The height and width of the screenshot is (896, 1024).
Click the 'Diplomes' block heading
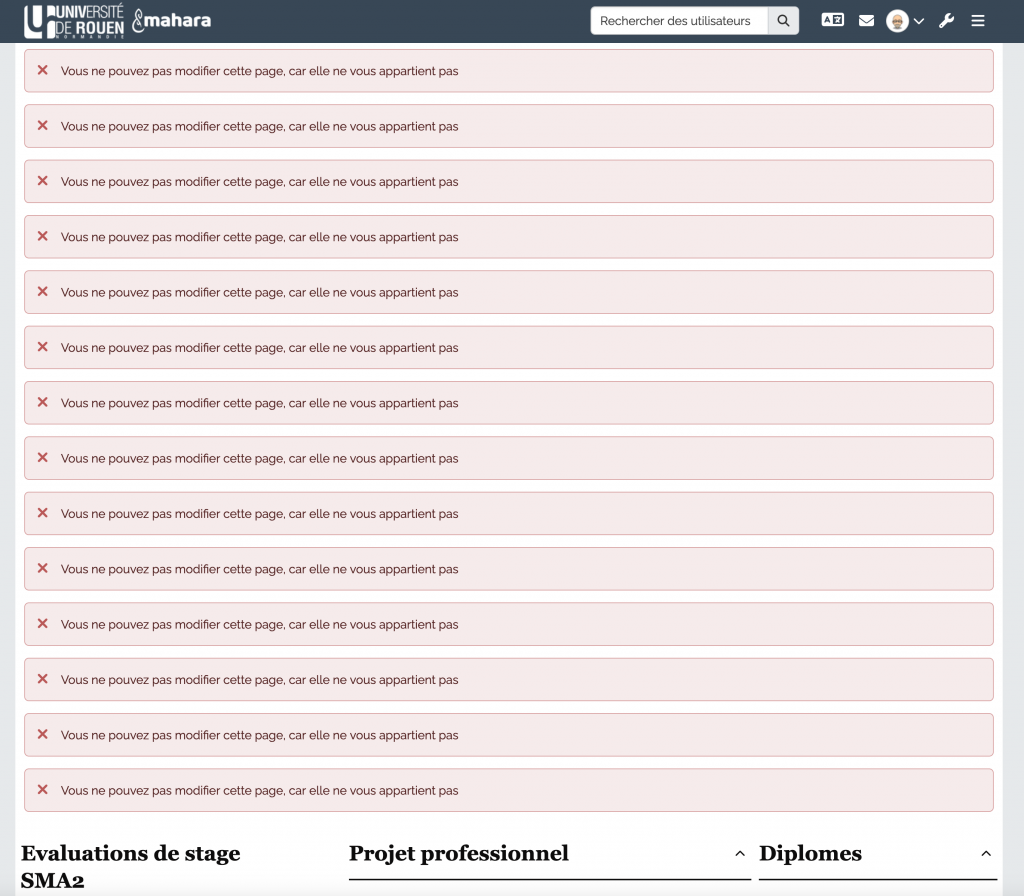810,854
